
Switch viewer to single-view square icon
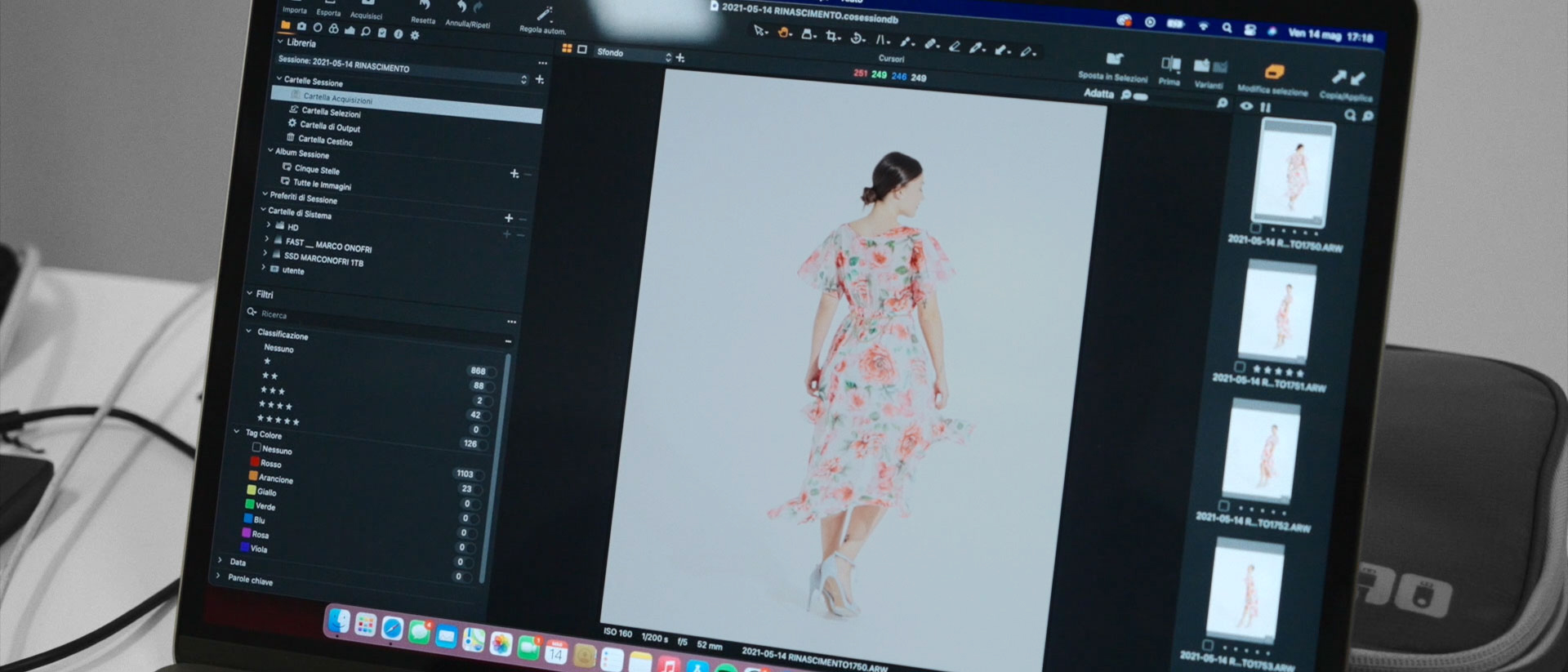pyautogui.click(x=582, y=50)
